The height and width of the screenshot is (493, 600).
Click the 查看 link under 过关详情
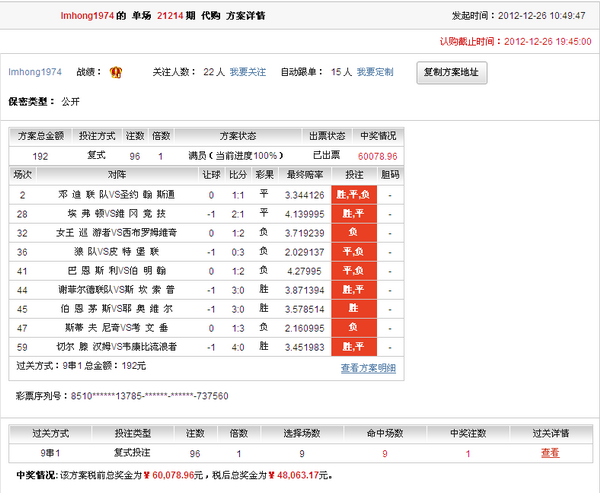(550, 453)
